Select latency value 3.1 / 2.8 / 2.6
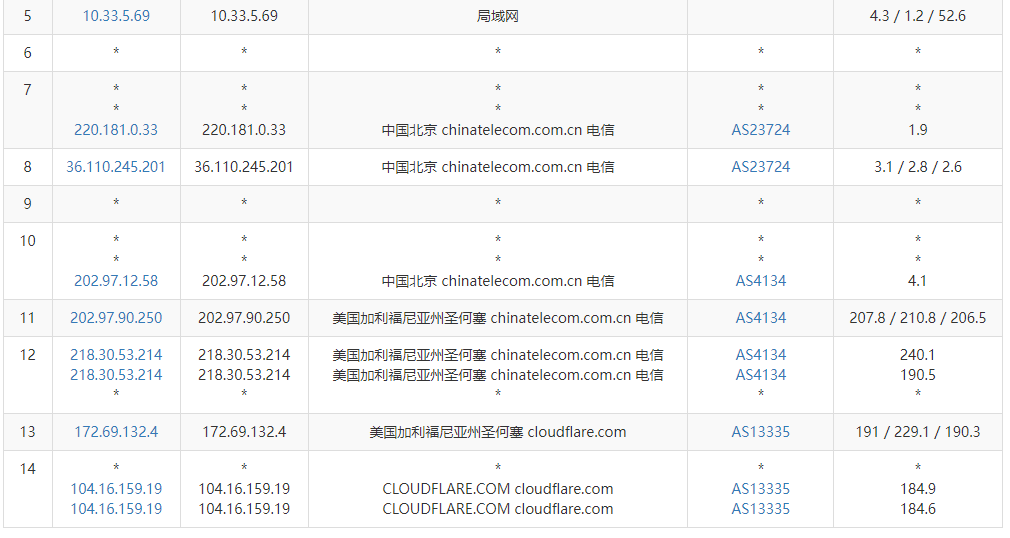The width and height of the screenshot is (1010, 538). tap(918, 167)
